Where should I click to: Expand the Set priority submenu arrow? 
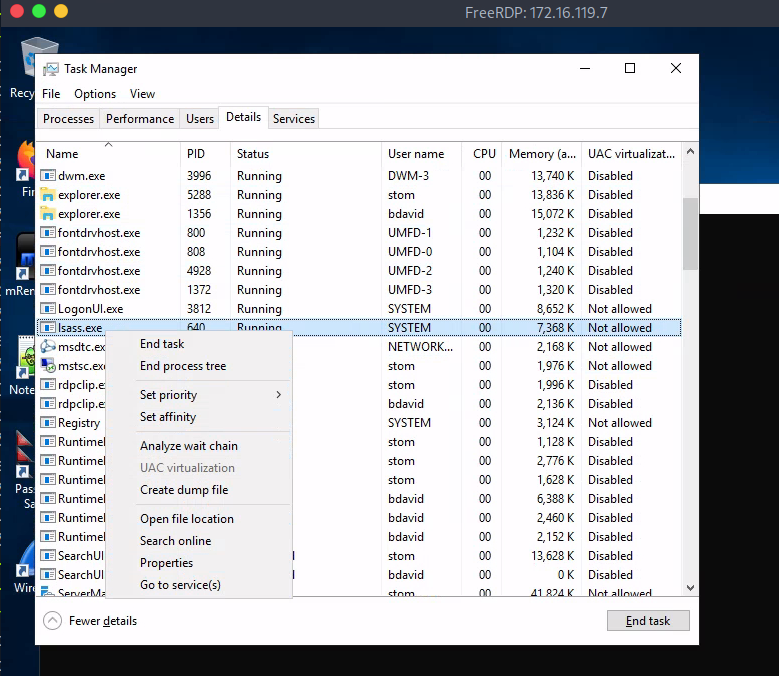[279, 394]
